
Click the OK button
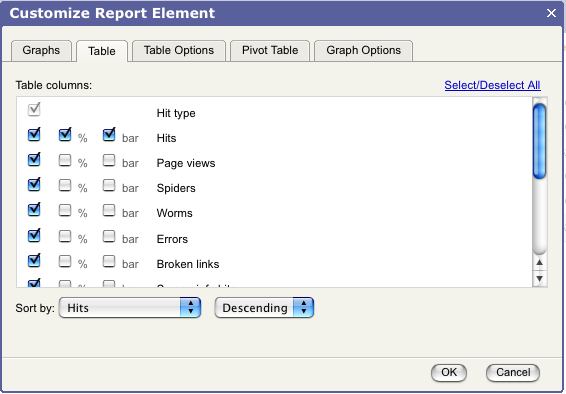tap(449, 372)
